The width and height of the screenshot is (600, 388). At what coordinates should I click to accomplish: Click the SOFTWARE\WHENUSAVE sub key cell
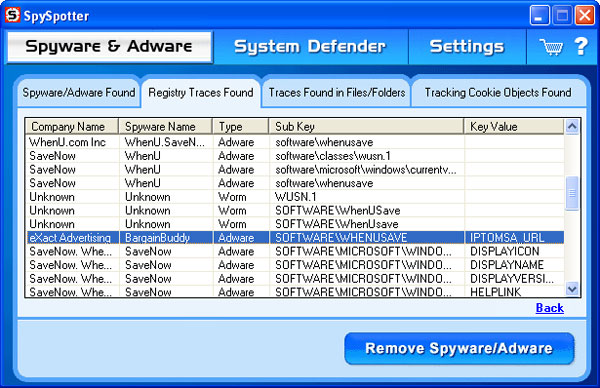(x=367, y=238)
